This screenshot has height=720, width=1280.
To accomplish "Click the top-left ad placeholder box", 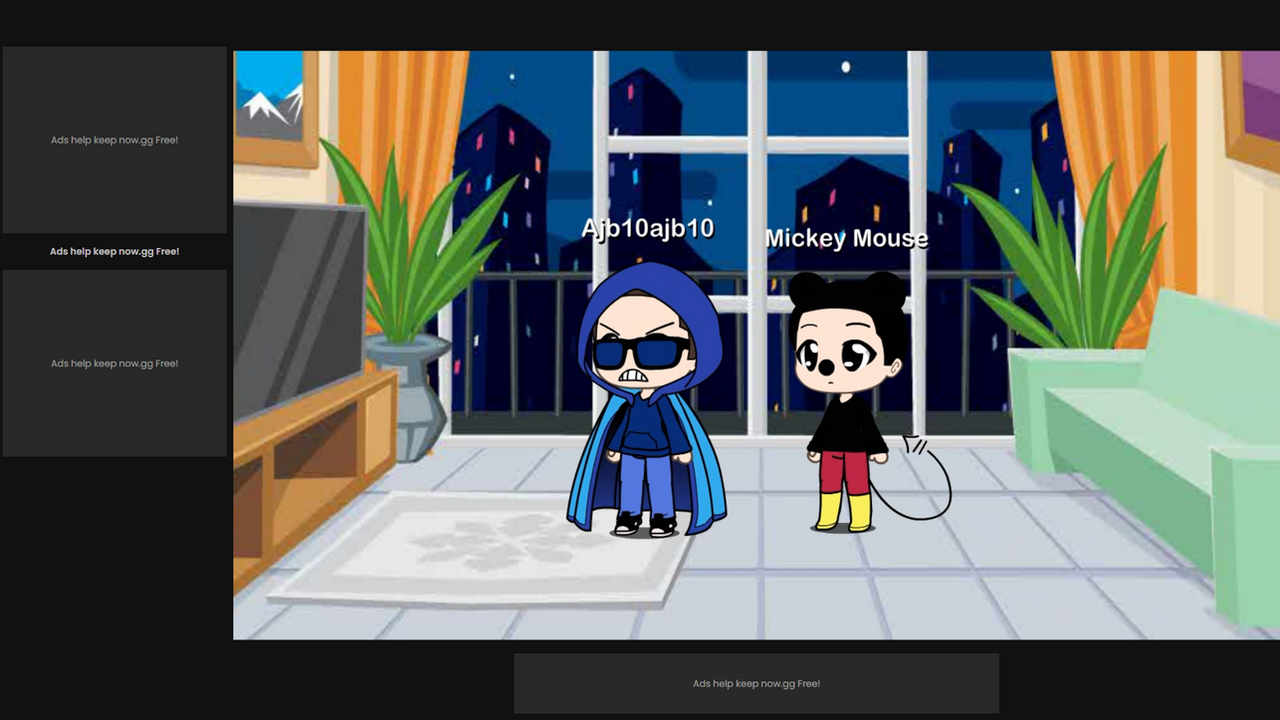I will pos(115,140).
